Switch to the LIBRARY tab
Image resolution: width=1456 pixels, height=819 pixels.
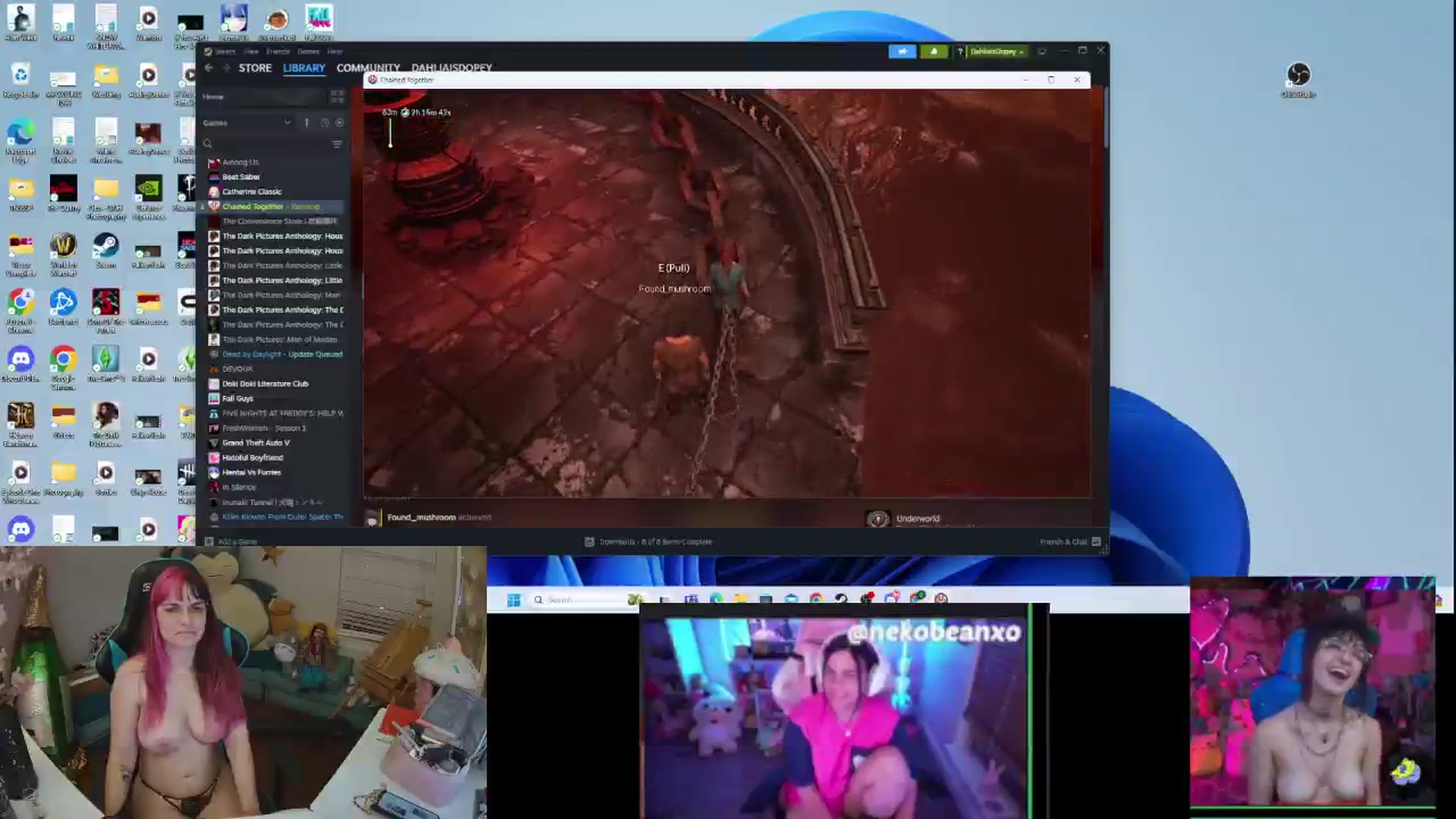[x=304, y=68]
